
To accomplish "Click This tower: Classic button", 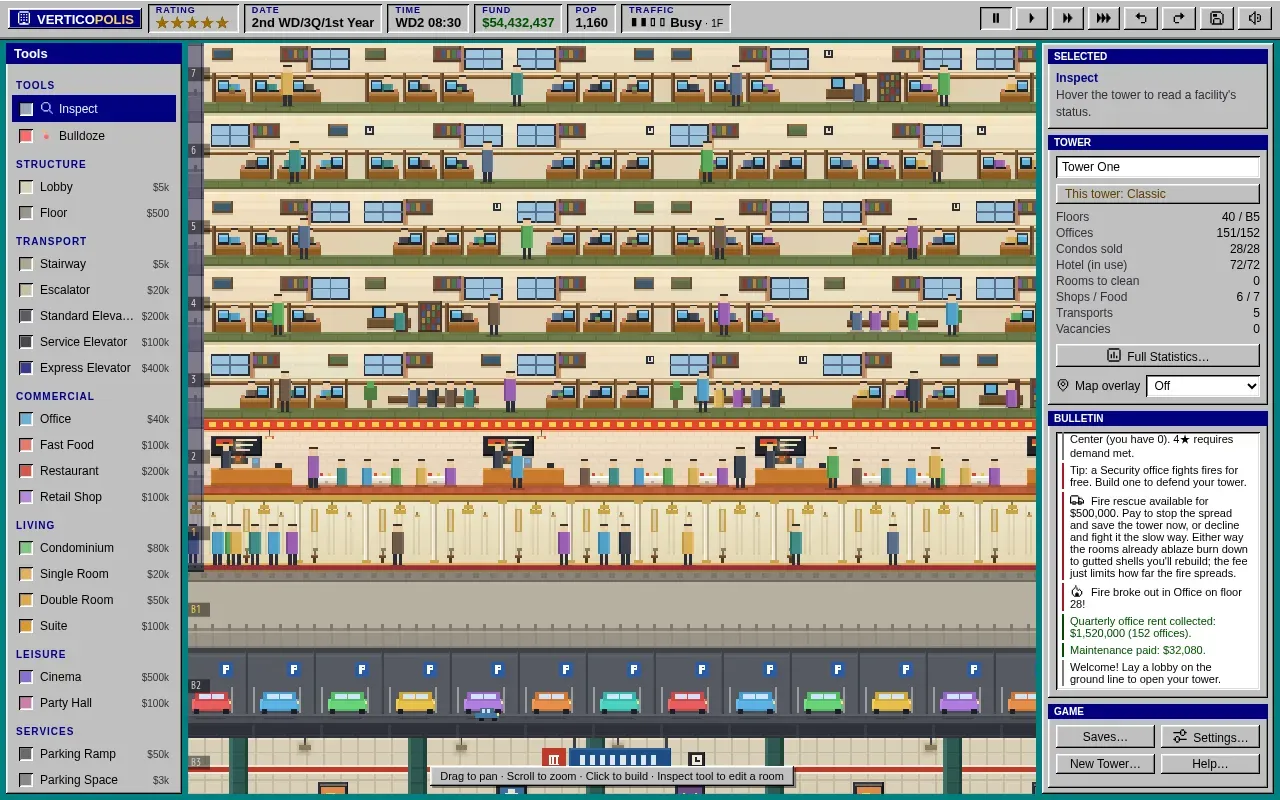I will pyautogui.click(x=1158, y=194).
